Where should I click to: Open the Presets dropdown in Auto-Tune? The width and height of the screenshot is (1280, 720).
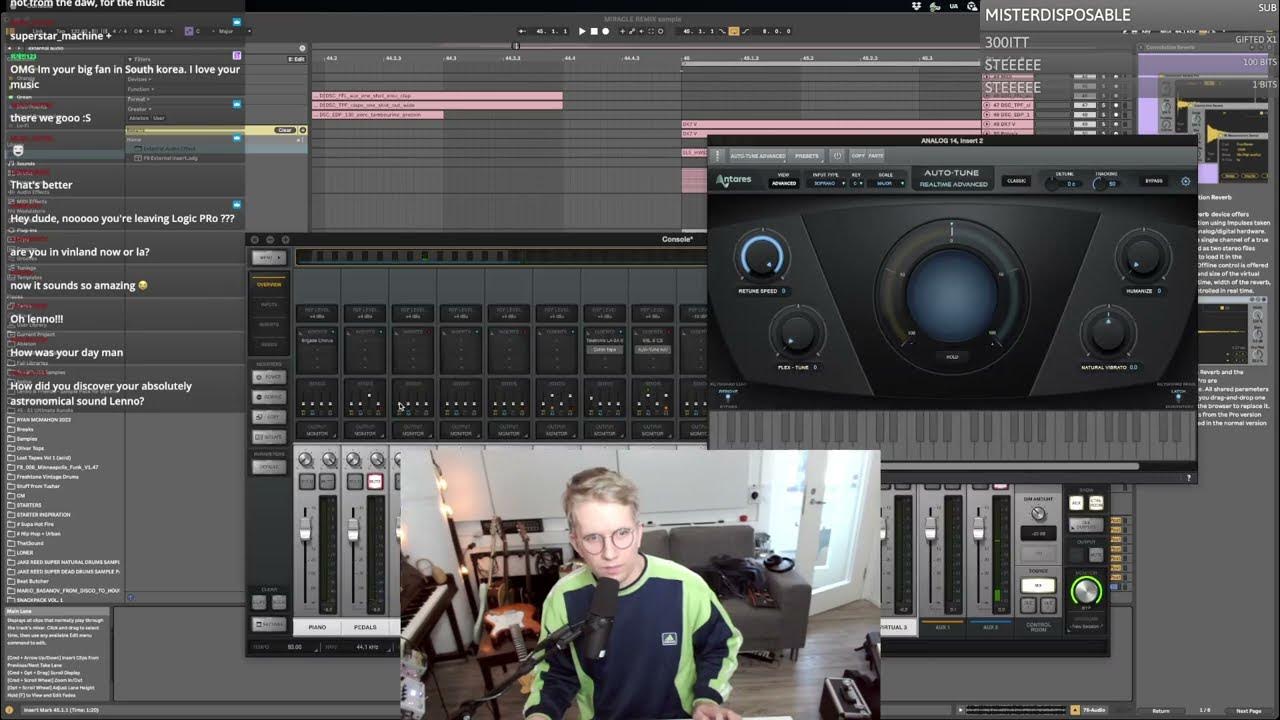pos(807,156)
